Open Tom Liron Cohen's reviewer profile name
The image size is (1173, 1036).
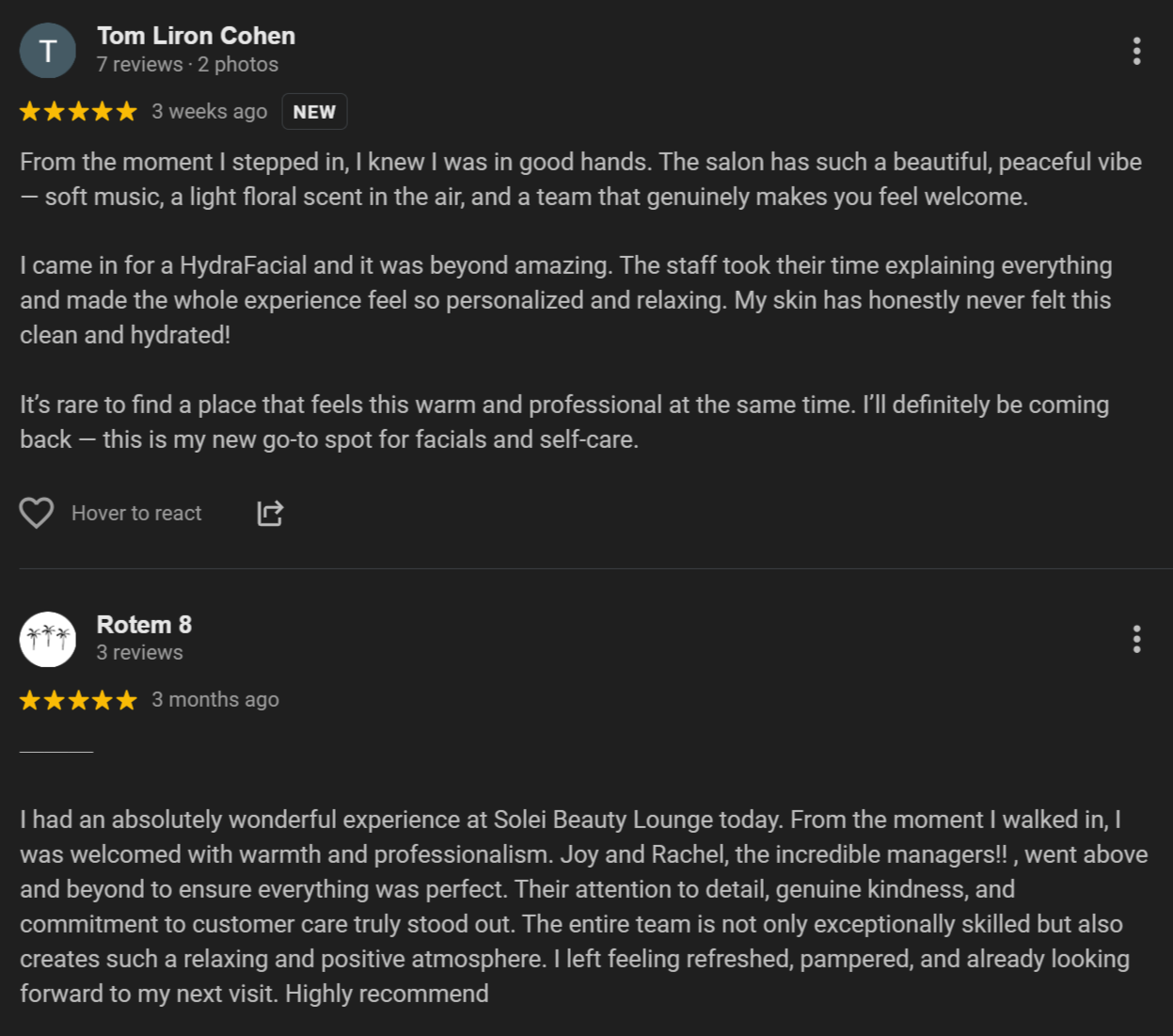click(196, 36)
